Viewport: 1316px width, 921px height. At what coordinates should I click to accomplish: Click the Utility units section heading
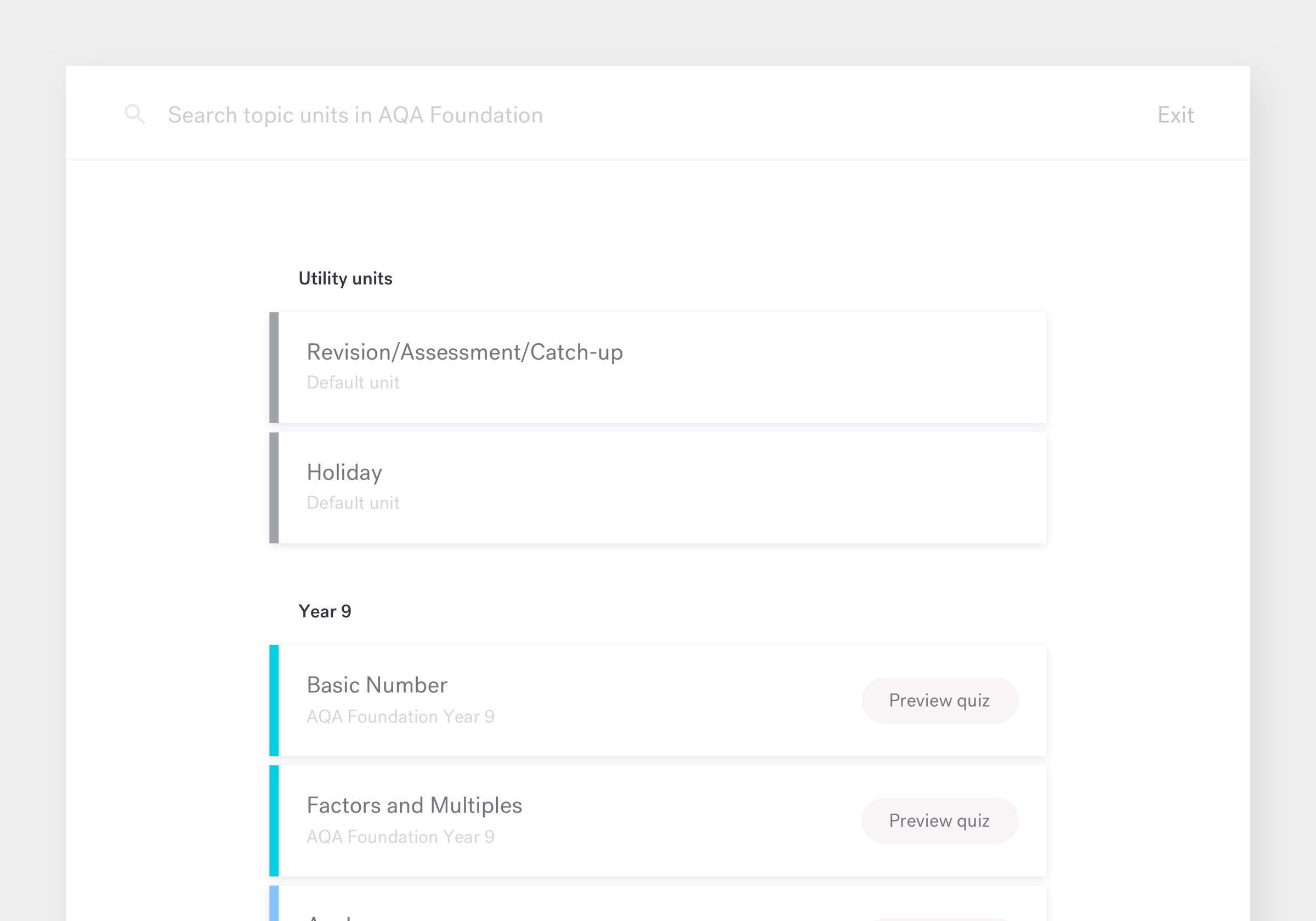pos(345,278)
